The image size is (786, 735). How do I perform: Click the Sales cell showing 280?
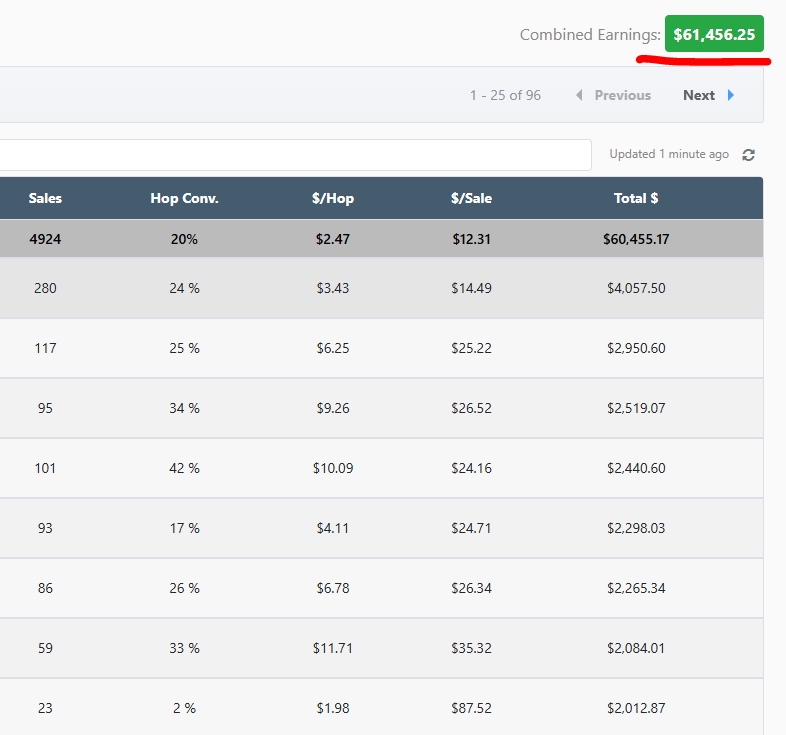click(45, 288)
